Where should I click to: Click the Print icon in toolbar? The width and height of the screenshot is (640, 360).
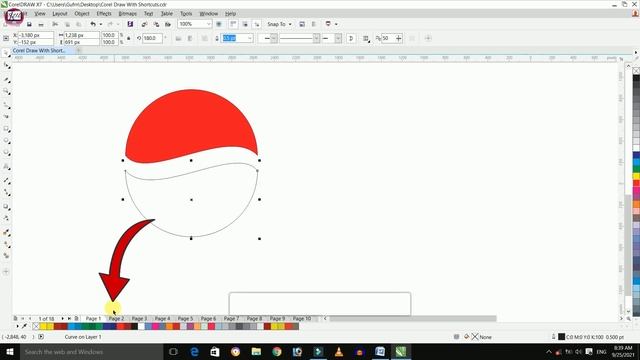(41, 24)
